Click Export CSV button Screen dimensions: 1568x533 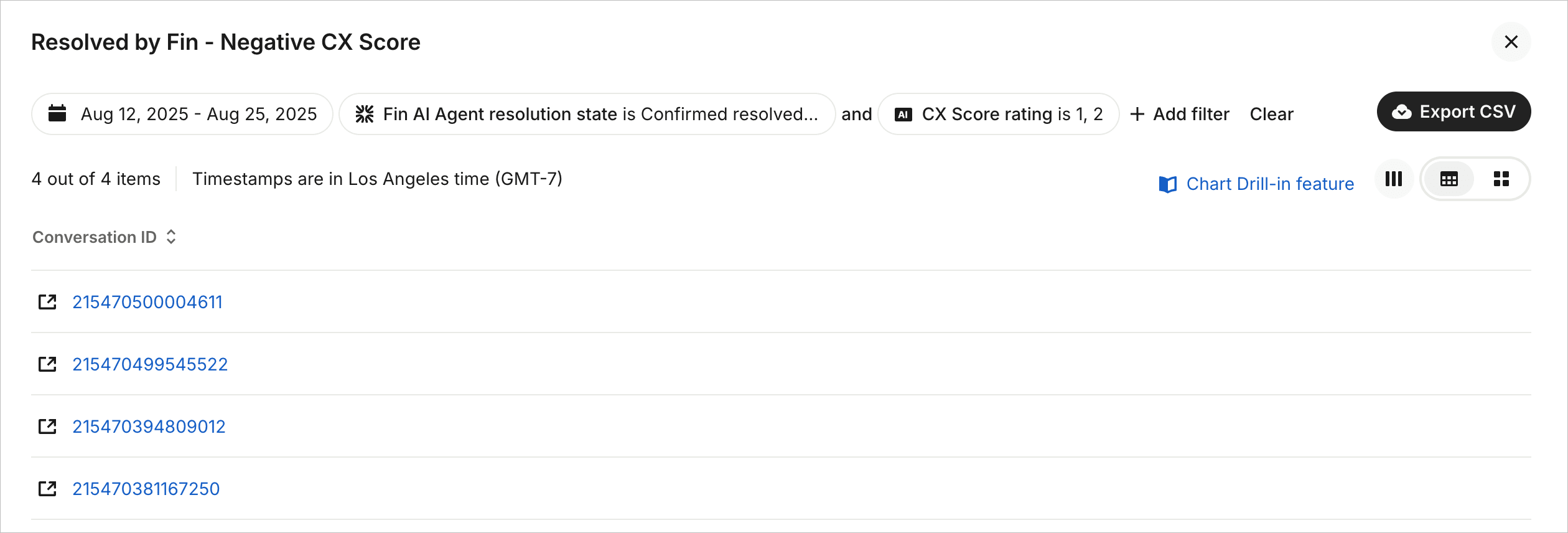(x=1454, y=112)
